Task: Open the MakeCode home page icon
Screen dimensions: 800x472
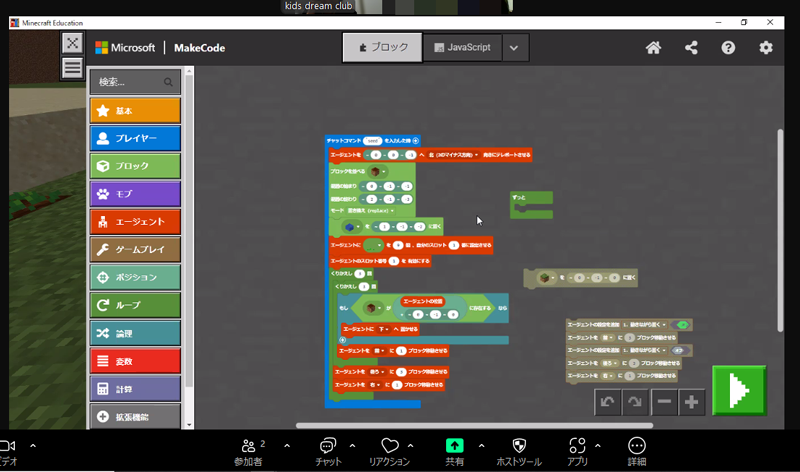Action: tap(654, 48)
